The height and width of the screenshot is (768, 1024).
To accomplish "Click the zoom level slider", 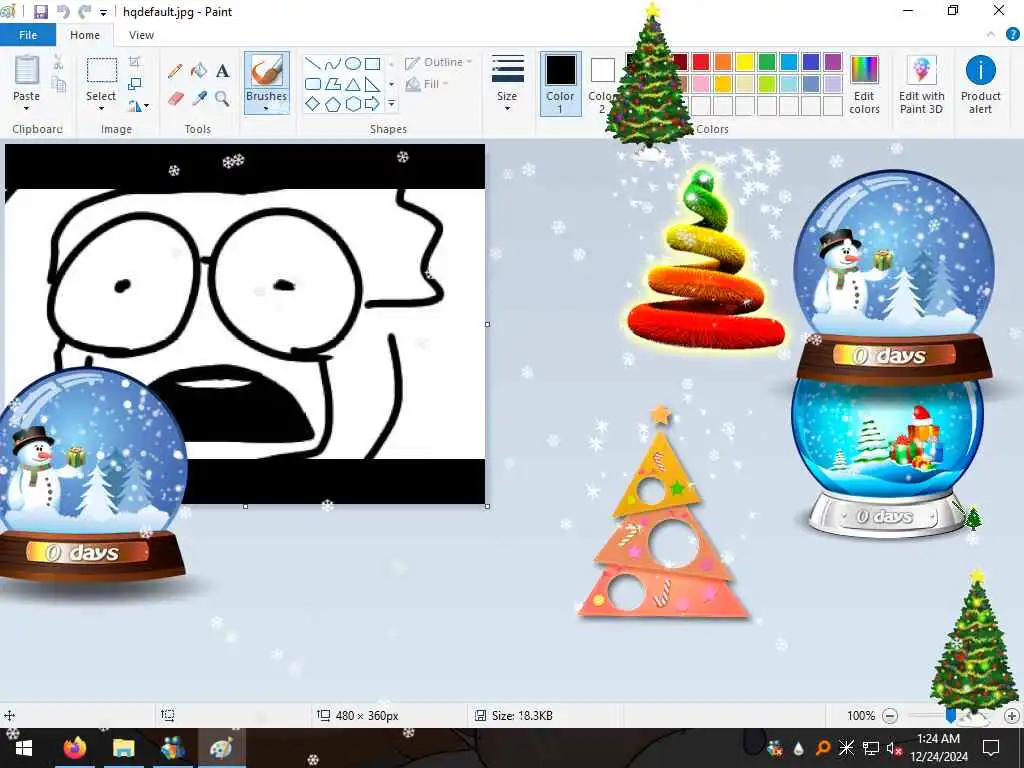I will pos(951,716).
